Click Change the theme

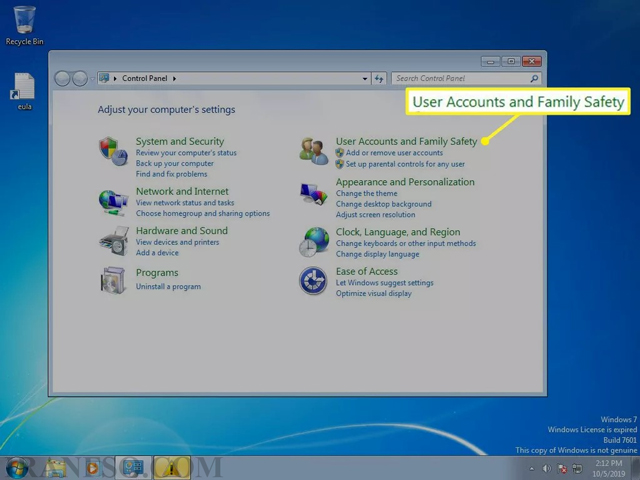(366, 193)
